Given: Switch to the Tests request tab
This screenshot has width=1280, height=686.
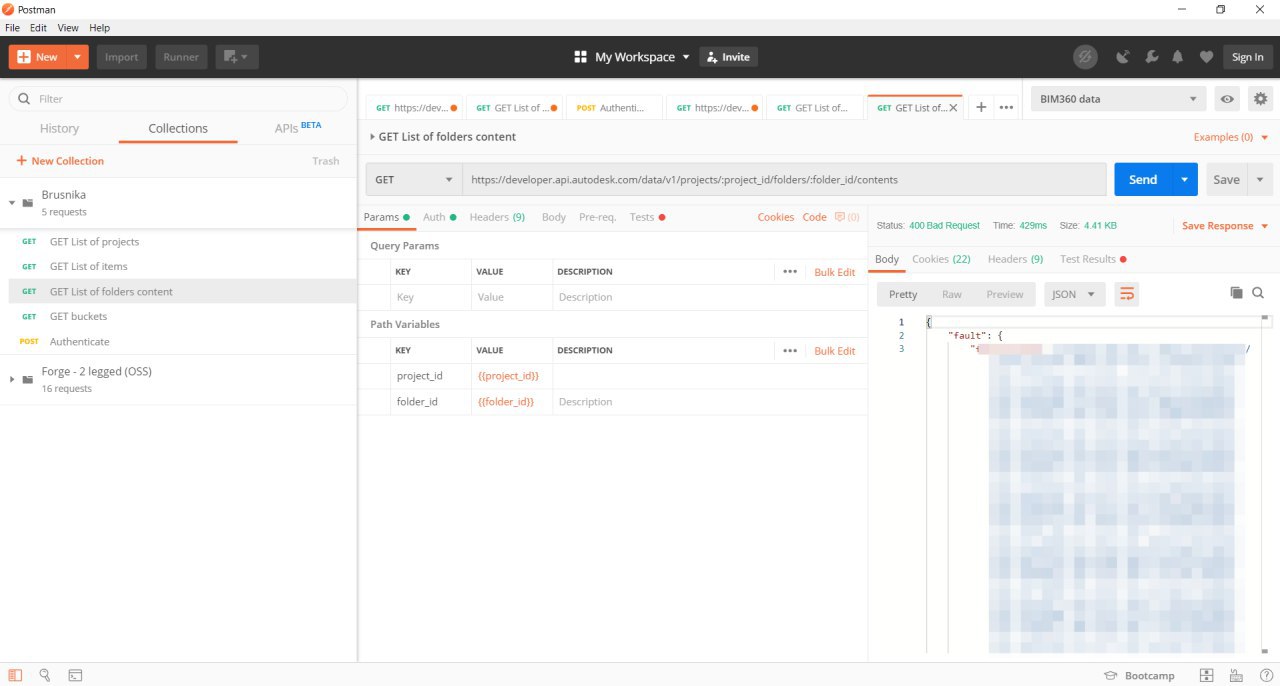Looking at the screenshot, I should click(x=647, y=217).
